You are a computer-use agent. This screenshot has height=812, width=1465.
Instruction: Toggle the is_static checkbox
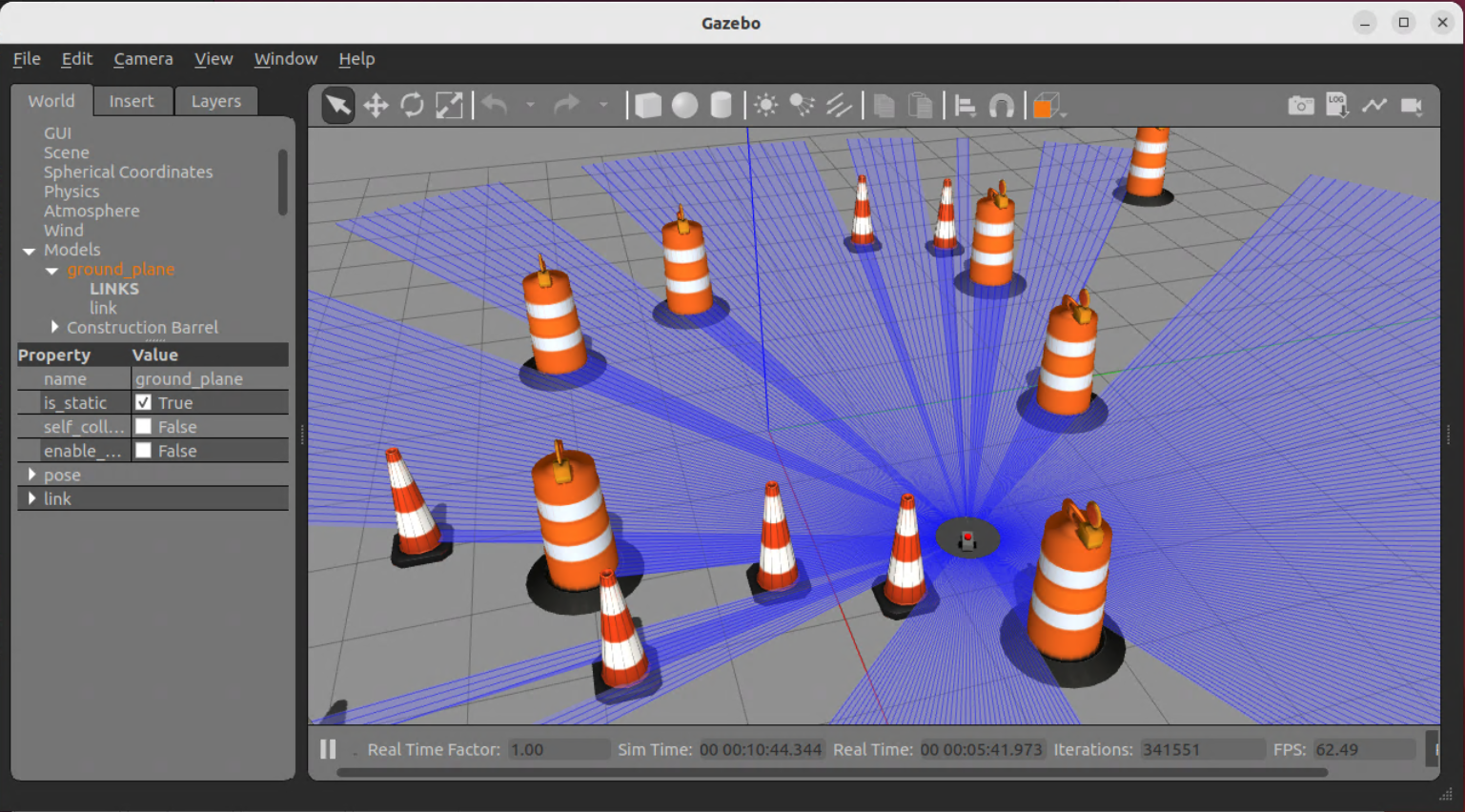tap(143, 402)
